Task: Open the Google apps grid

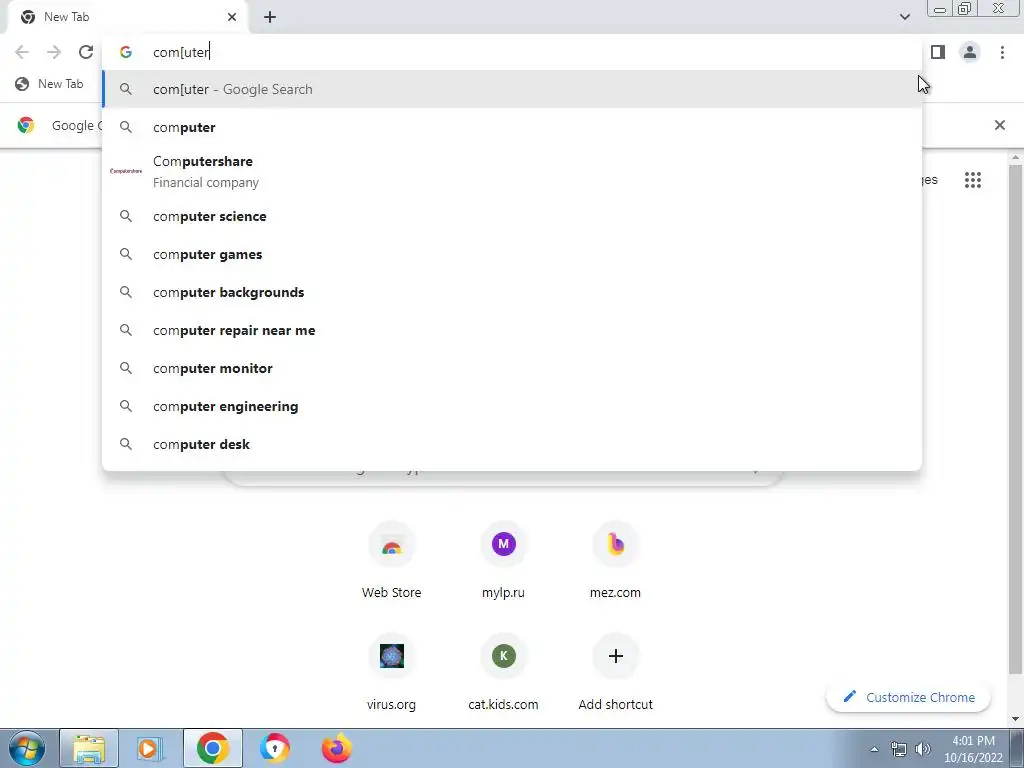Action: point(973,180)
